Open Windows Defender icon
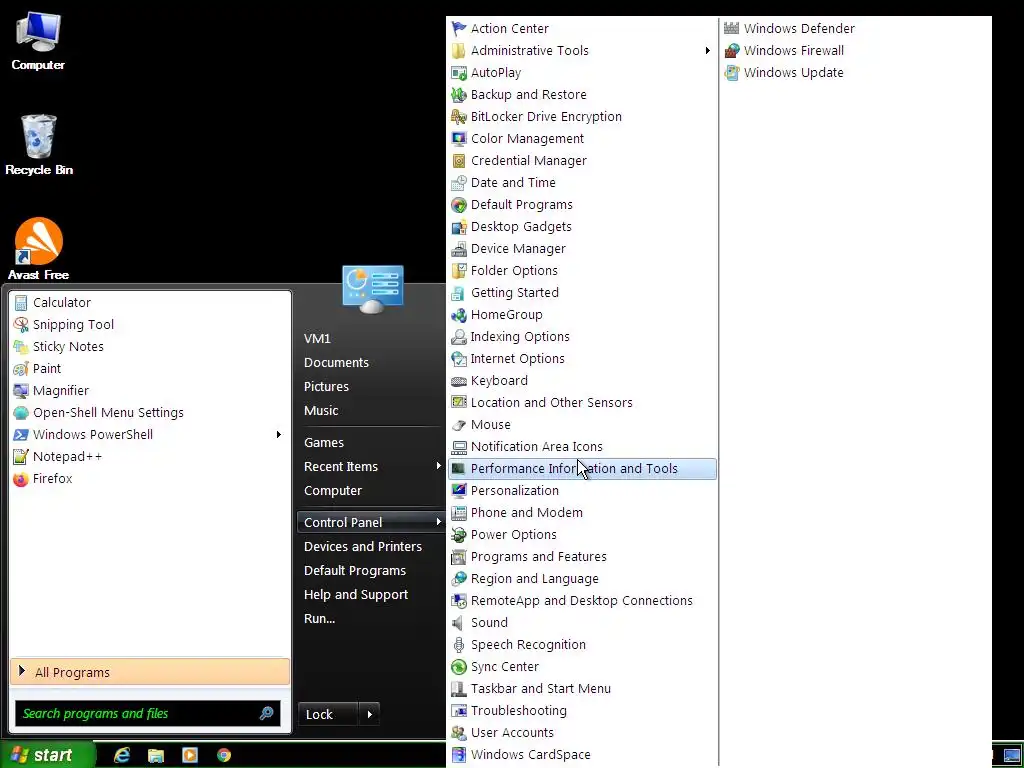Screen dimensions: 1024x768 click(x=732, y=29)
